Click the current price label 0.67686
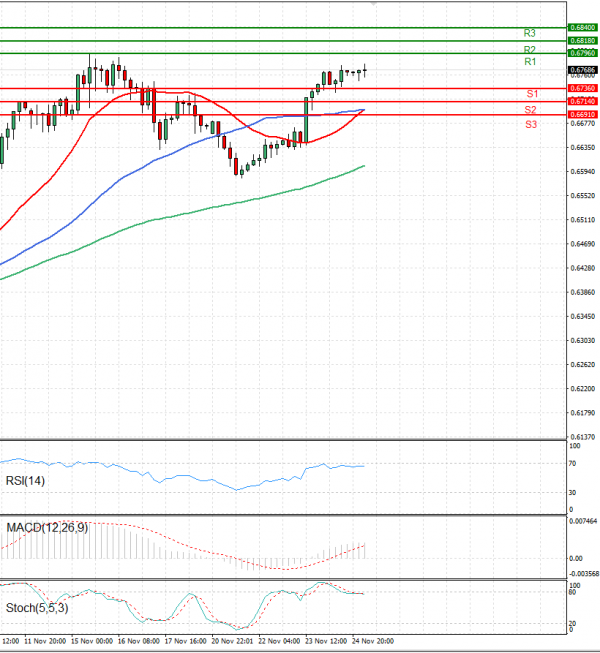The width and height of the screenshot is (600, 653). click(x=583, y=70)
